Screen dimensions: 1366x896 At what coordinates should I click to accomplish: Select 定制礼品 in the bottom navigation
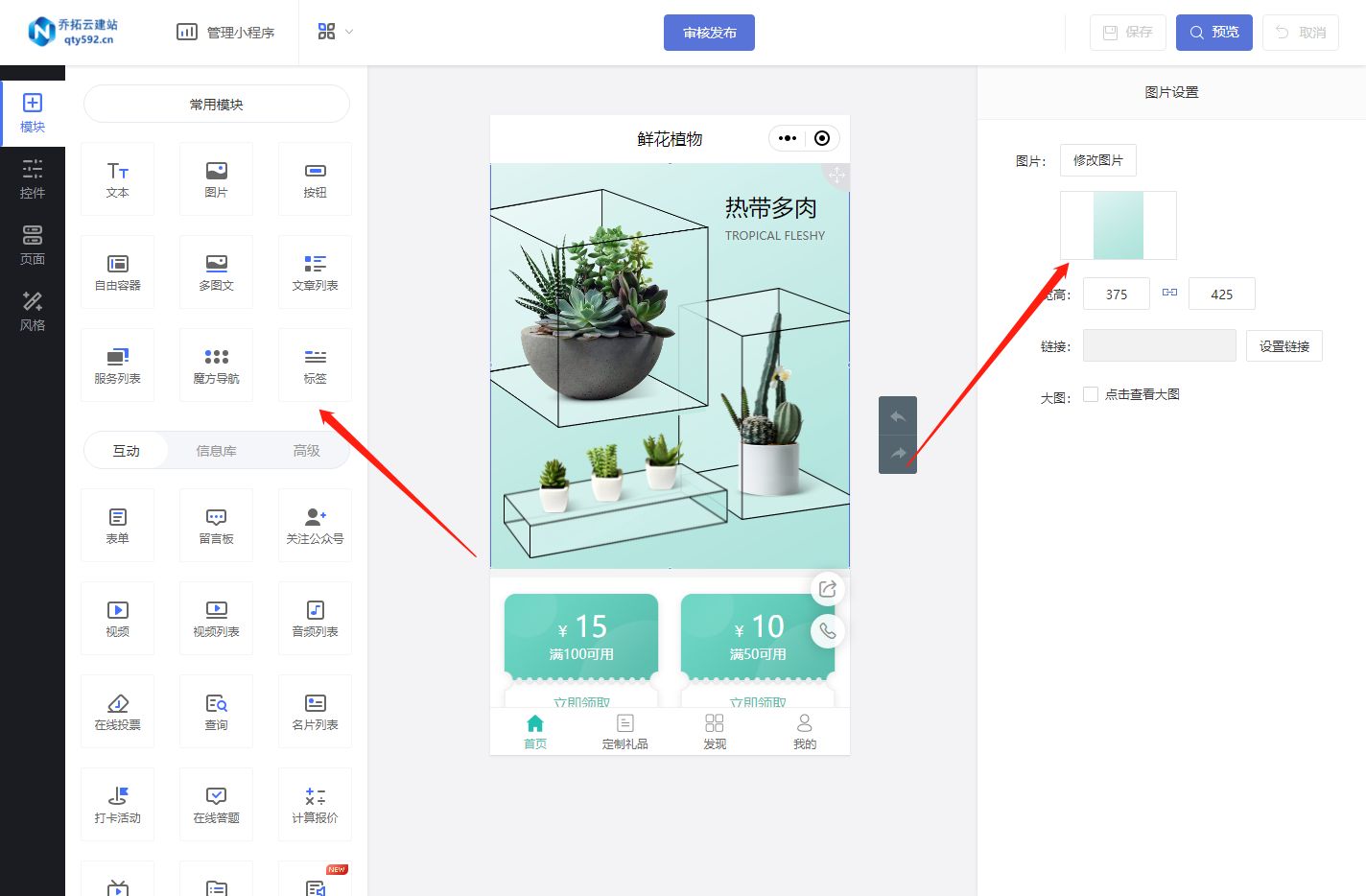[624, 731]
